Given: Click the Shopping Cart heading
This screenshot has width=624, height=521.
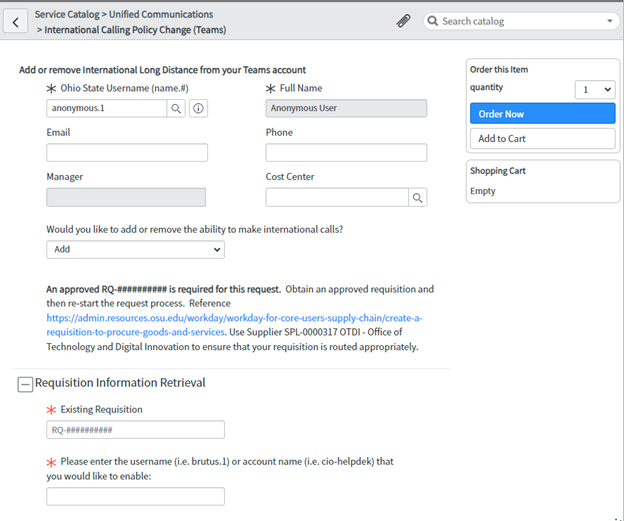Looking at the screenshot, I should (498, 171).
